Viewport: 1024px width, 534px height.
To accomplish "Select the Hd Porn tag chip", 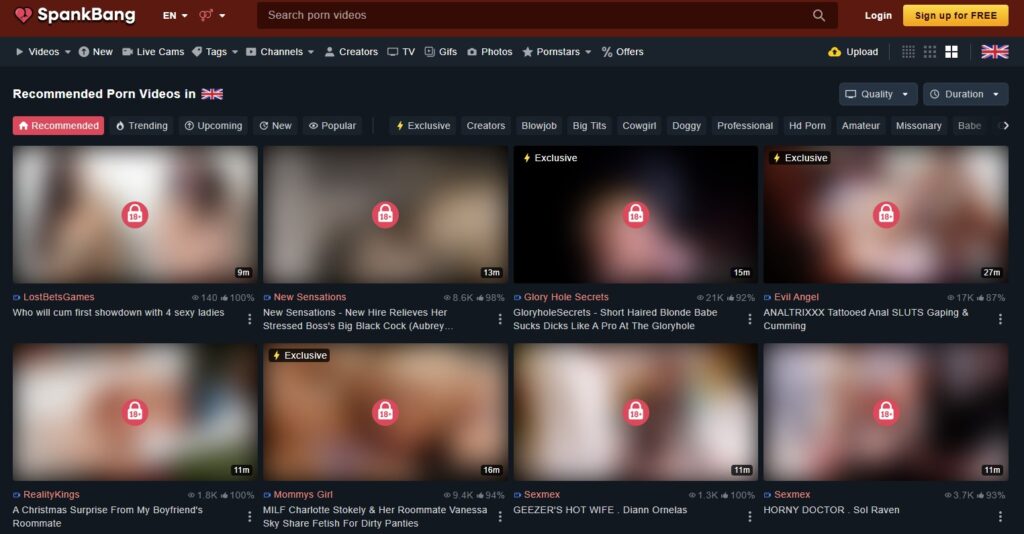I will click(x=807, y=125).
